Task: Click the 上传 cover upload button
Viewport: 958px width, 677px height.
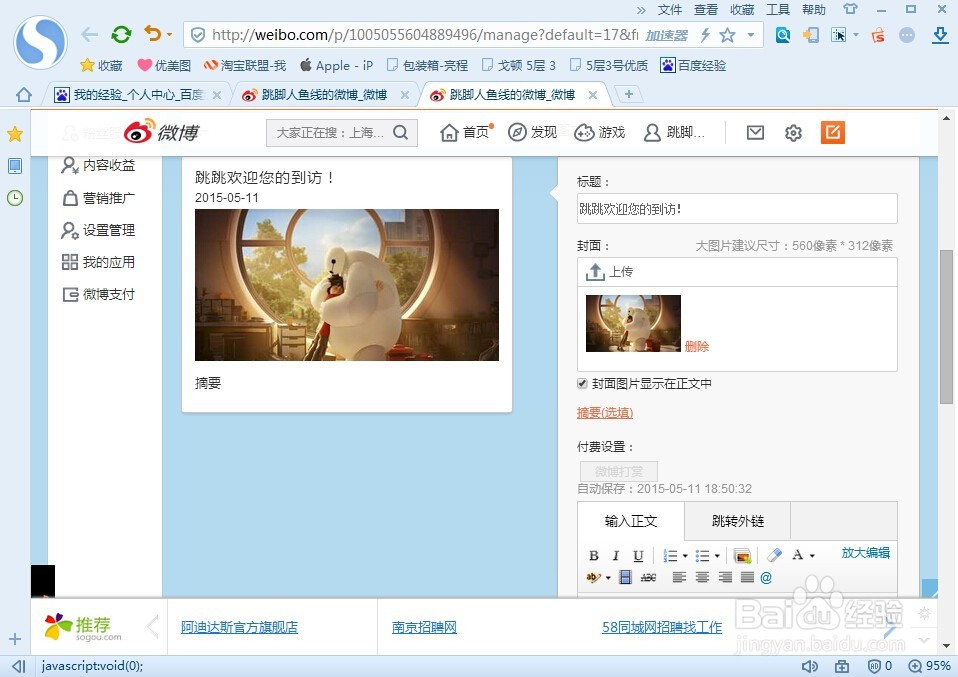Action: (x=609, y=272)
